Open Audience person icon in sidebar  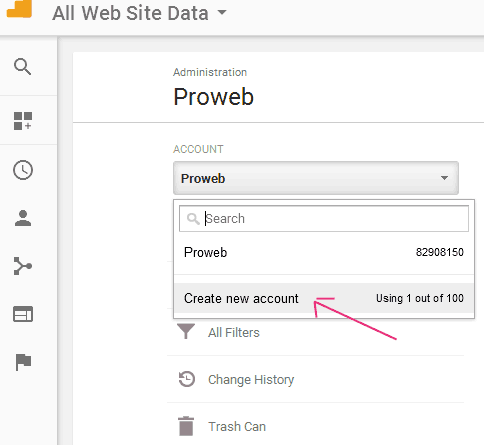coord(23,218)
